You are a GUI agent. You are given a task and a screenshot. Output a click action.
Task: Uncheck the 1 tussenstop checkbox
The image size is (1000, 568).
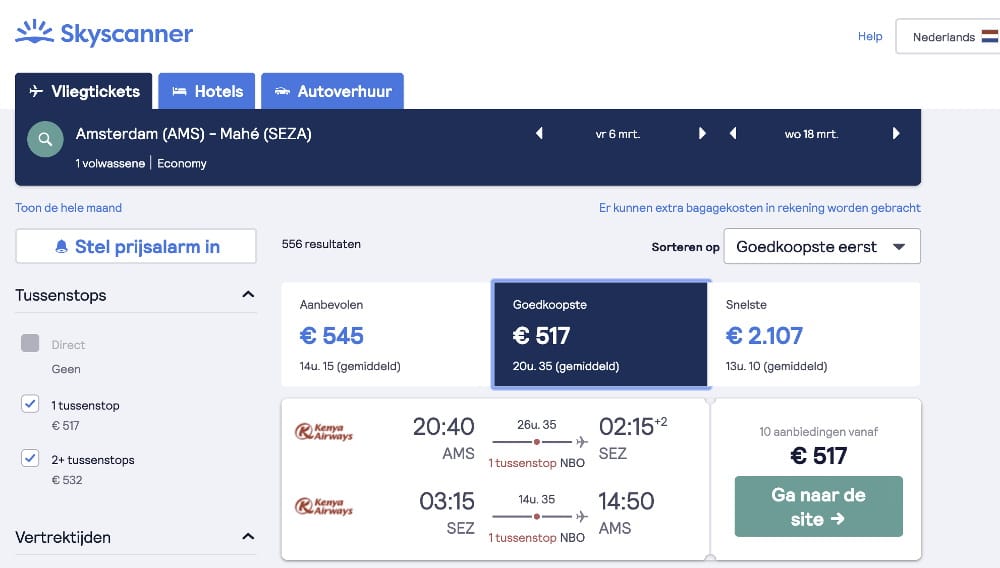30,404
